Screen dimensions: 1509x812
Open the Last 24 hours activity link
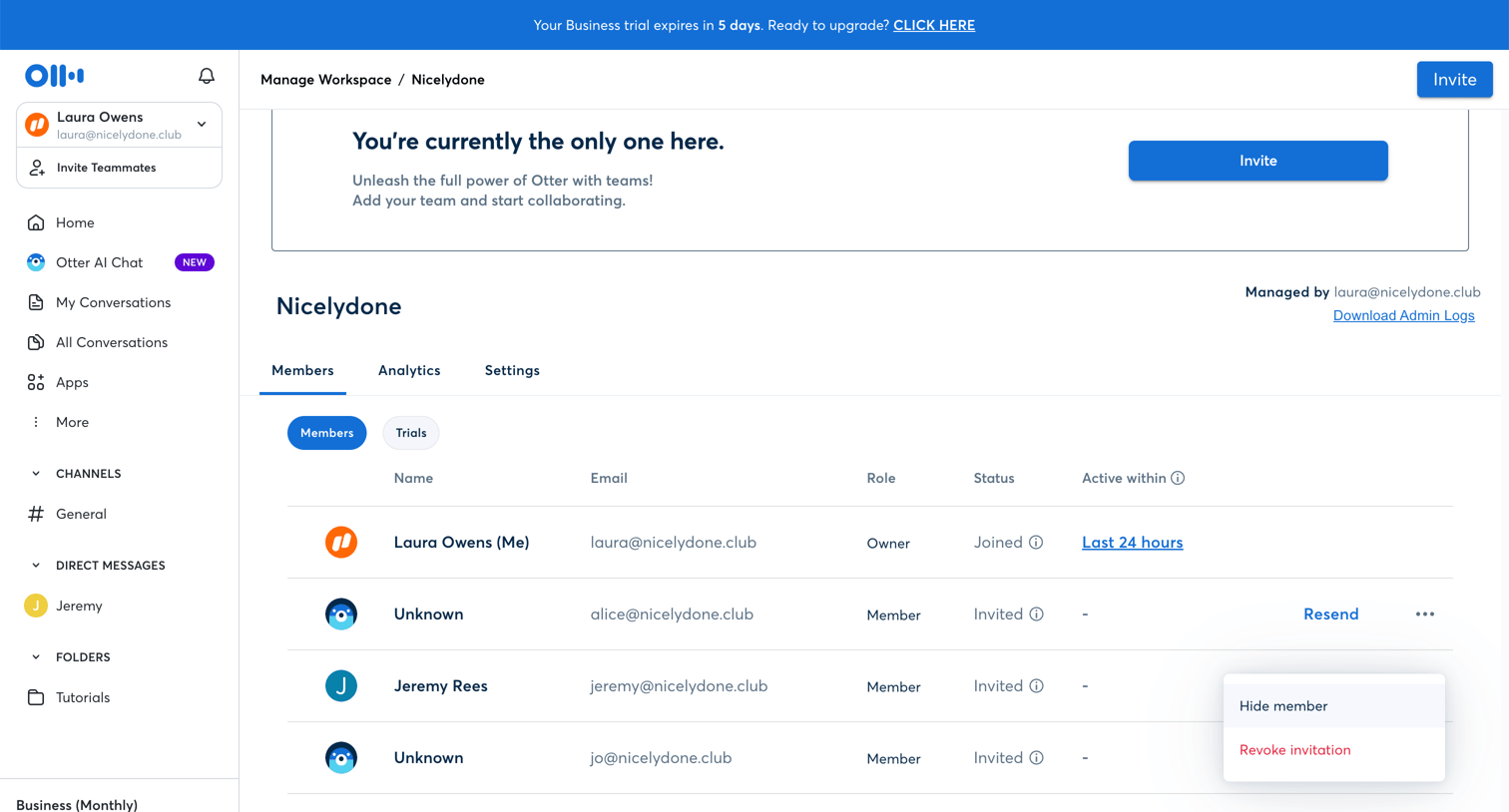1132,543
